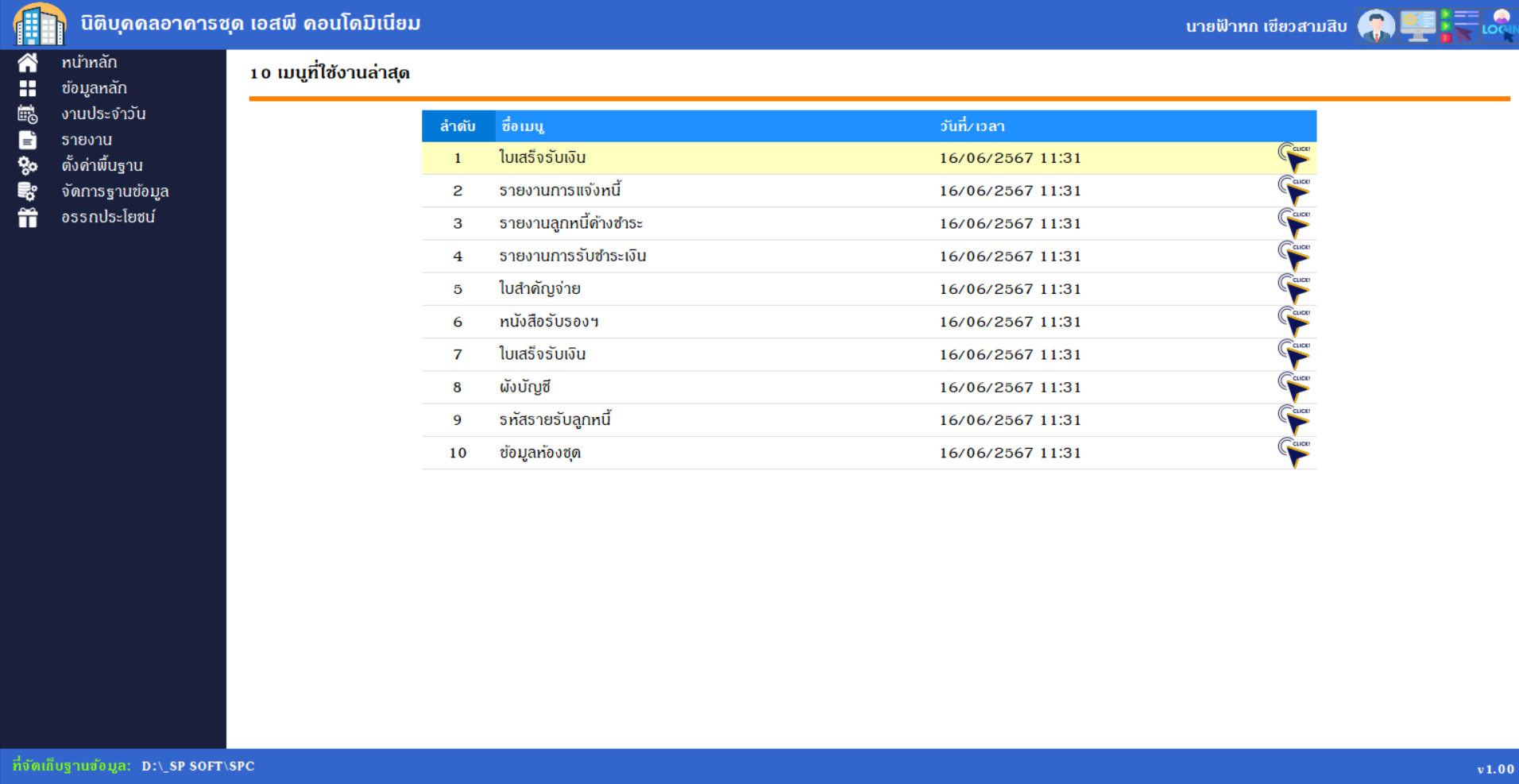Screen dimensions: 1519x784
Task: Click the username นายฟ้าหก เขียวสามสิบ
Action: [1266, 26]
